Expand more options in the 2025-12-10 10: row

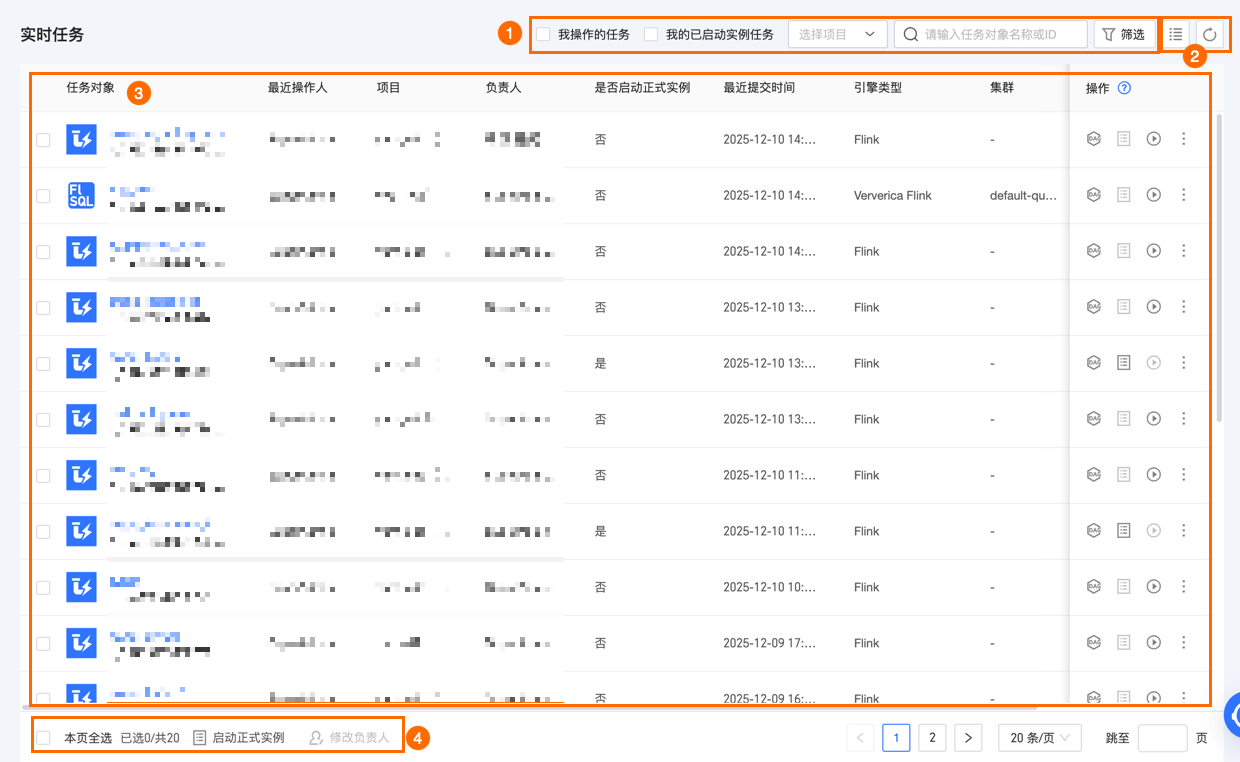(x=1184, y=587)
